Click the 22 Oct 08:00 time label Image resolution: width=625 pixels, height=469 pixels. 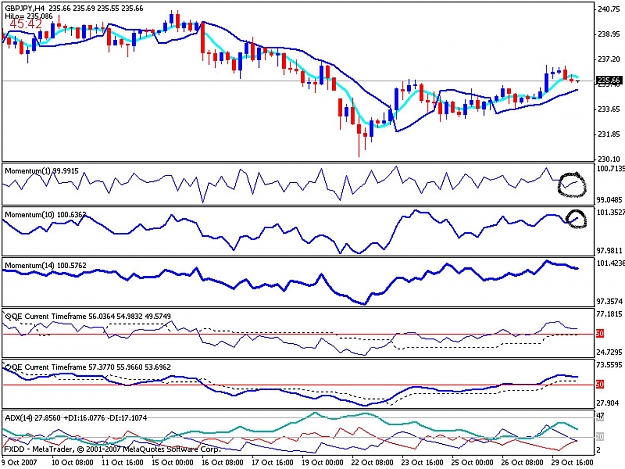pyautogui.click(x=372, y=463)
